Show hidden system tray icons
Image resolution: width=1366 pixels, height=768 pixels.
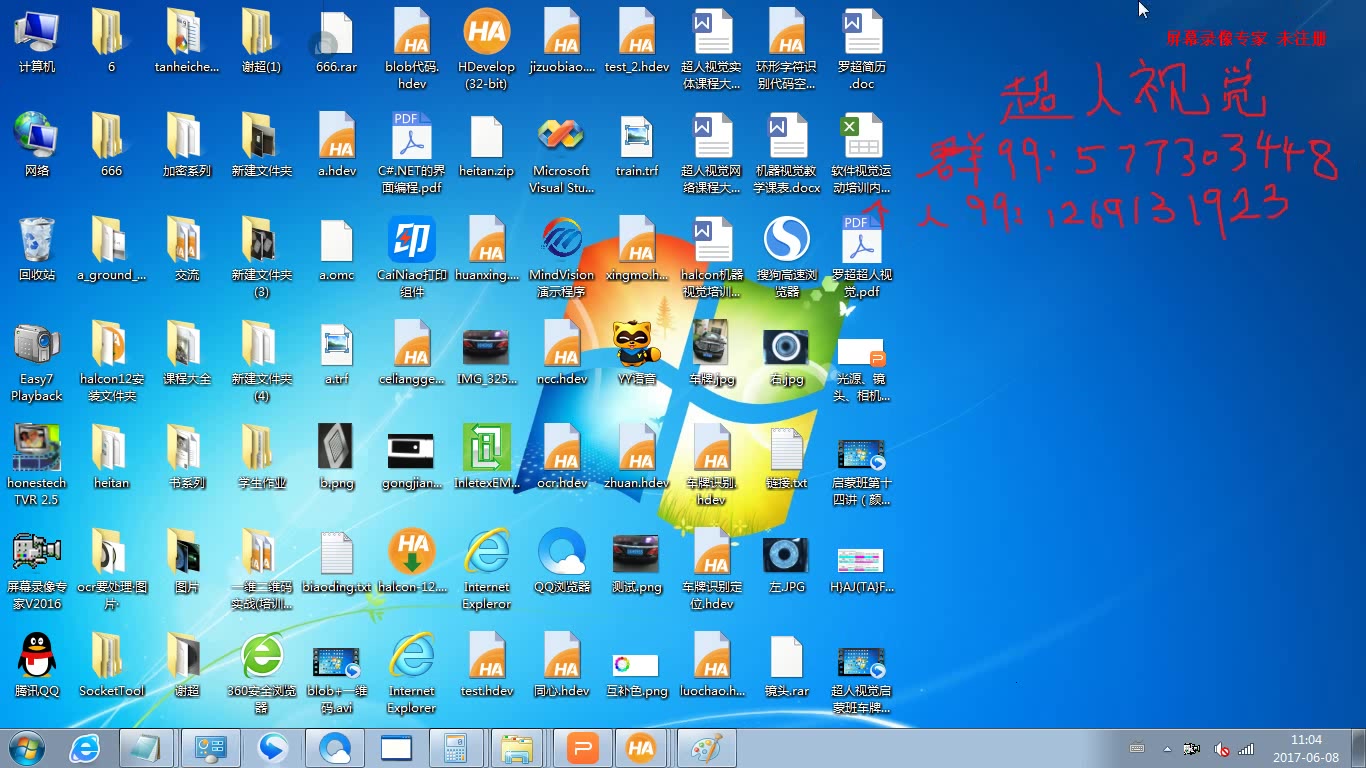[1167, 748]
